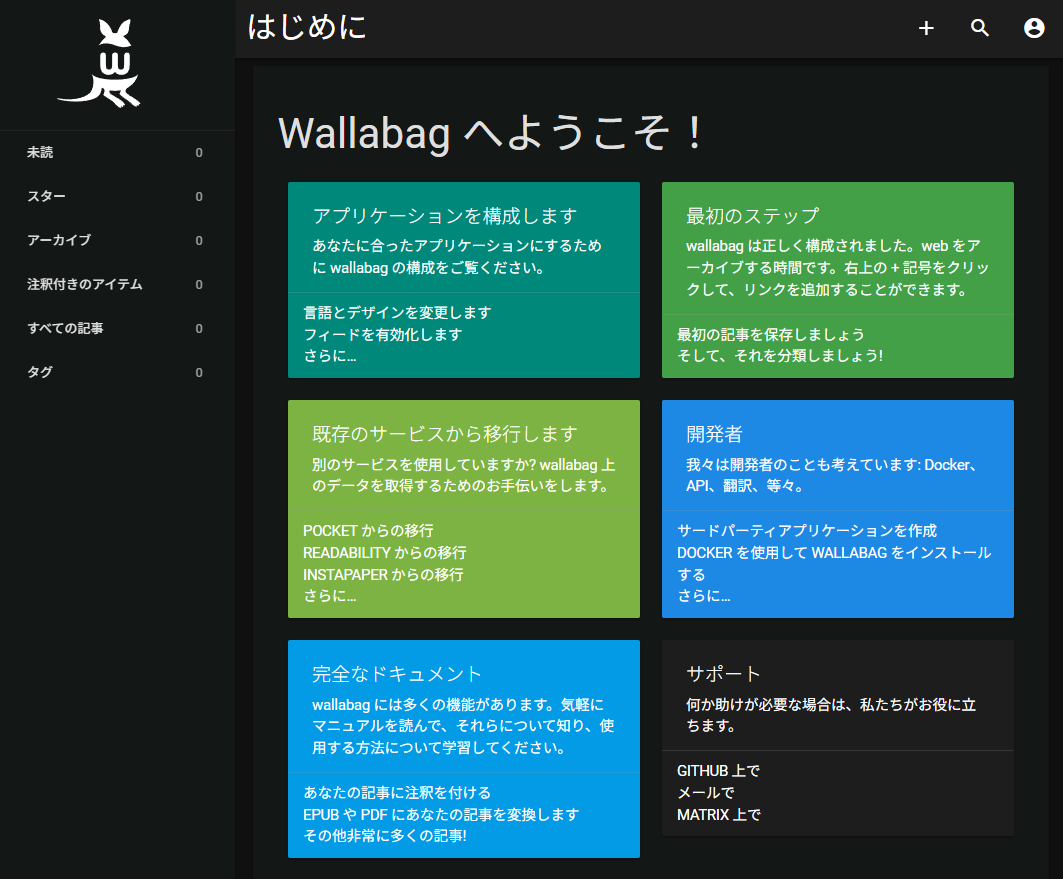The image size is (1063, 879).
Task: Click the 最初のステップ card title
Action: point(753,216)
